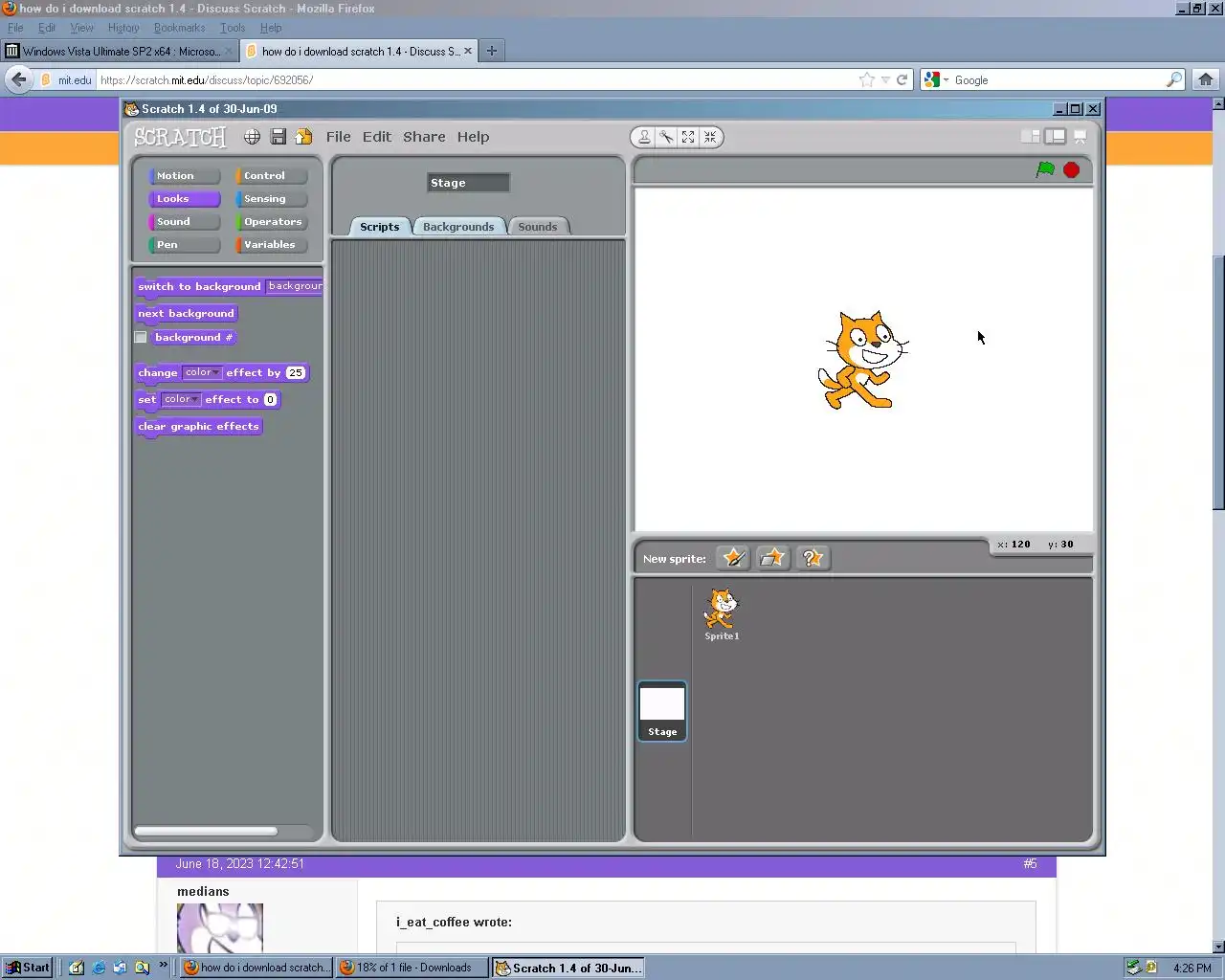1225x980 pixels.
Task: Click the Start button
Action: (27, 968)
